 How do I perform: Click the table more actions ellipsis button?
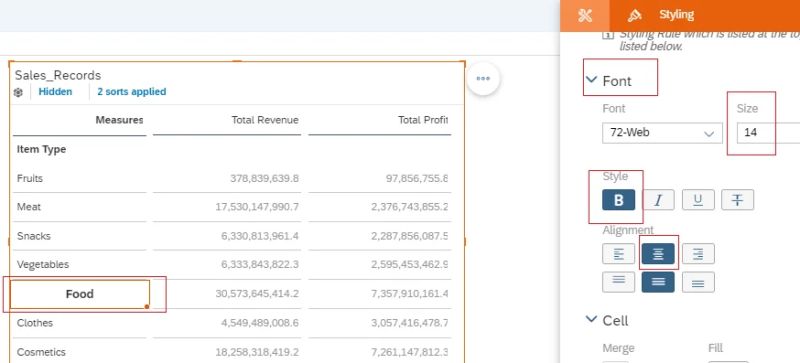click(x=483, y=79)
